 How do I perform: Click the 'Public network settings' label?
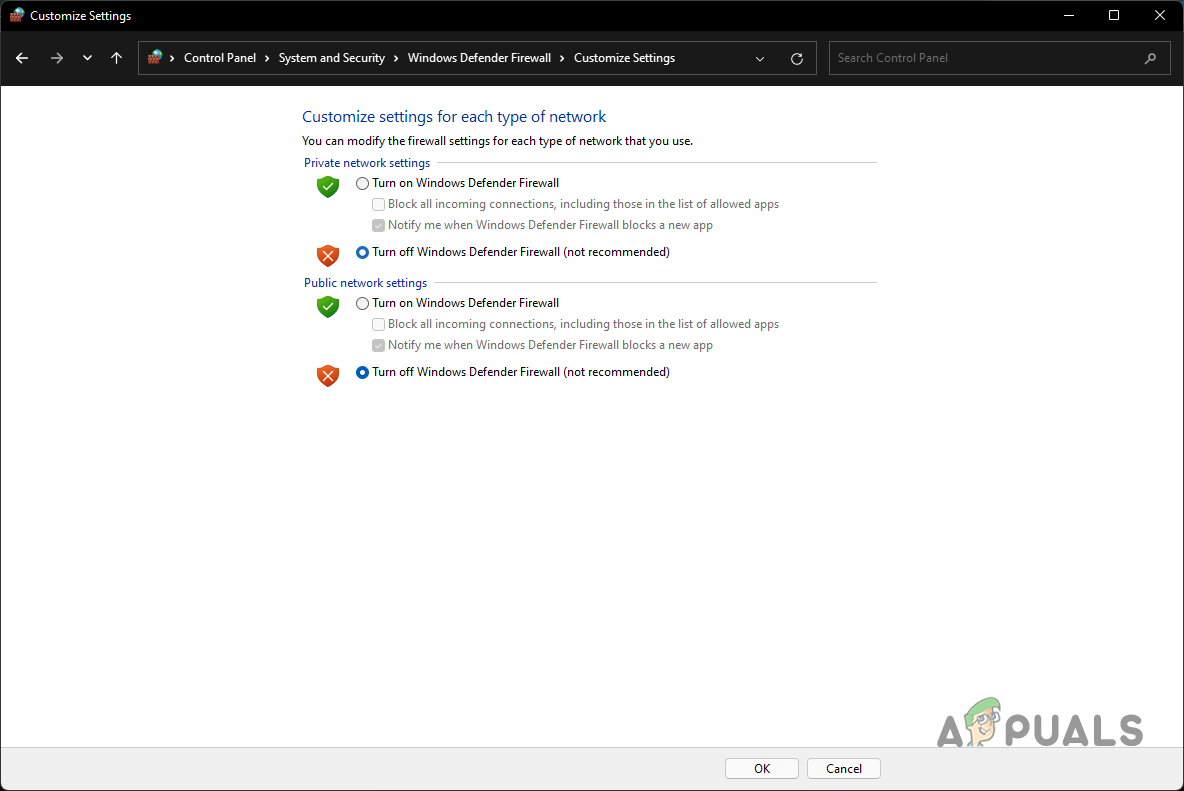tap(365, 283)
